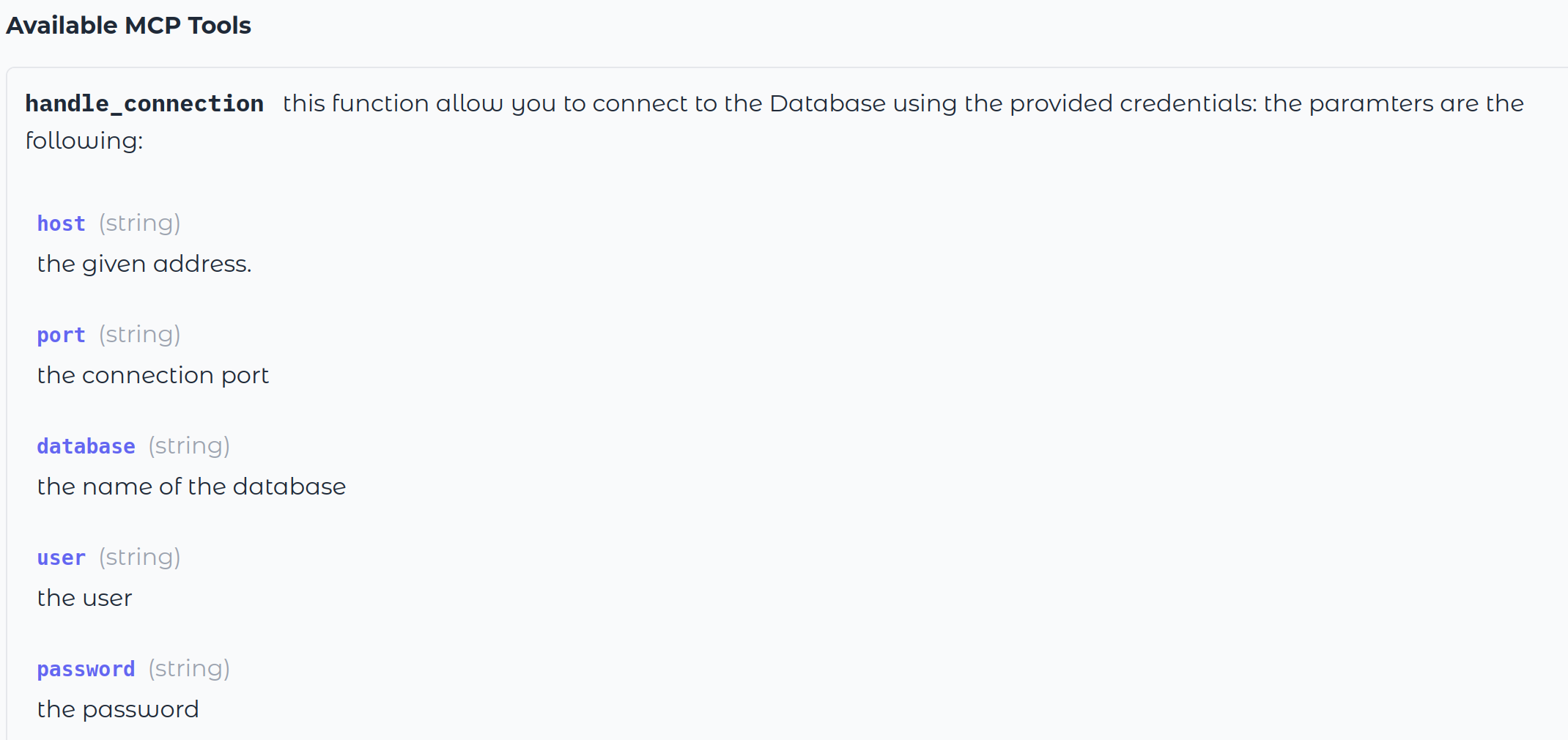
Task: Click the host (string) type label
Action: point(140,223)
